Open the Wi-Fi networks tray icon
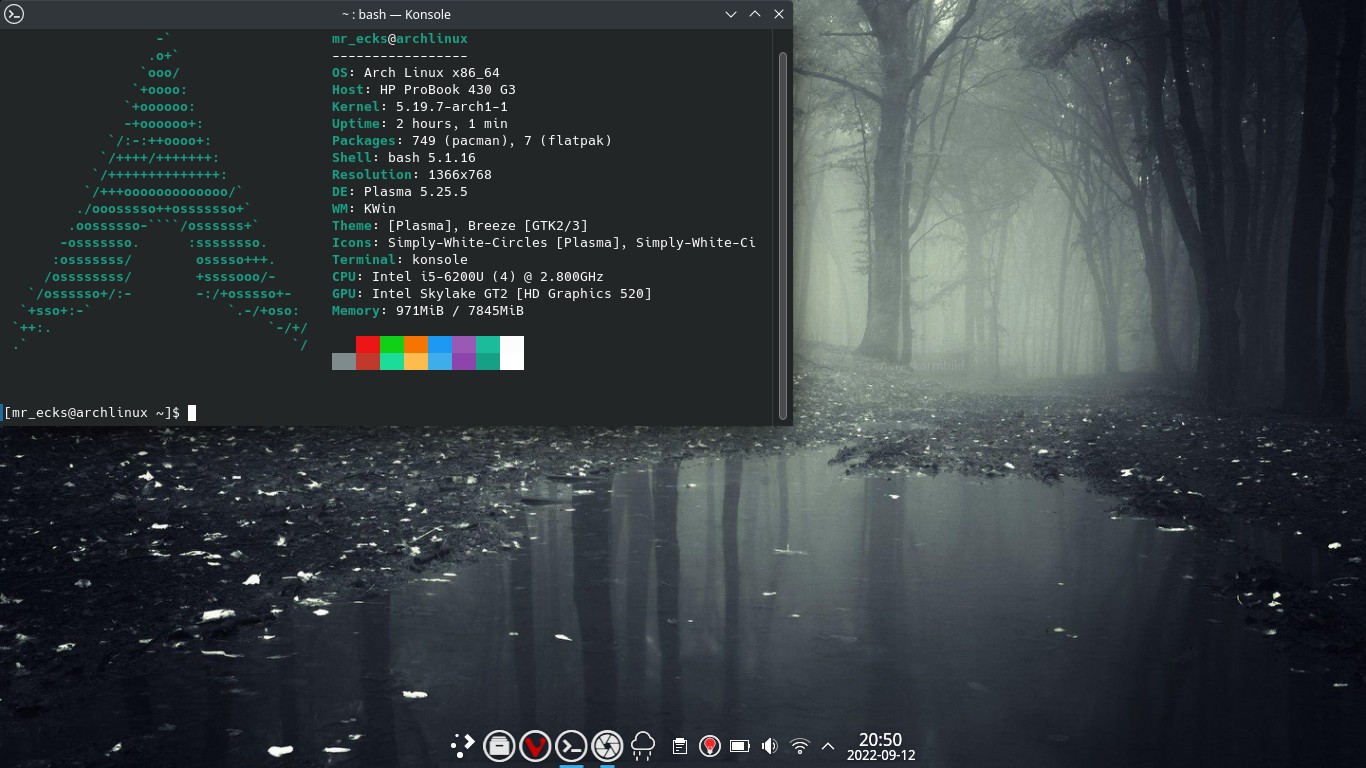Screen dimensions: 1366x768 coord(800,746)
